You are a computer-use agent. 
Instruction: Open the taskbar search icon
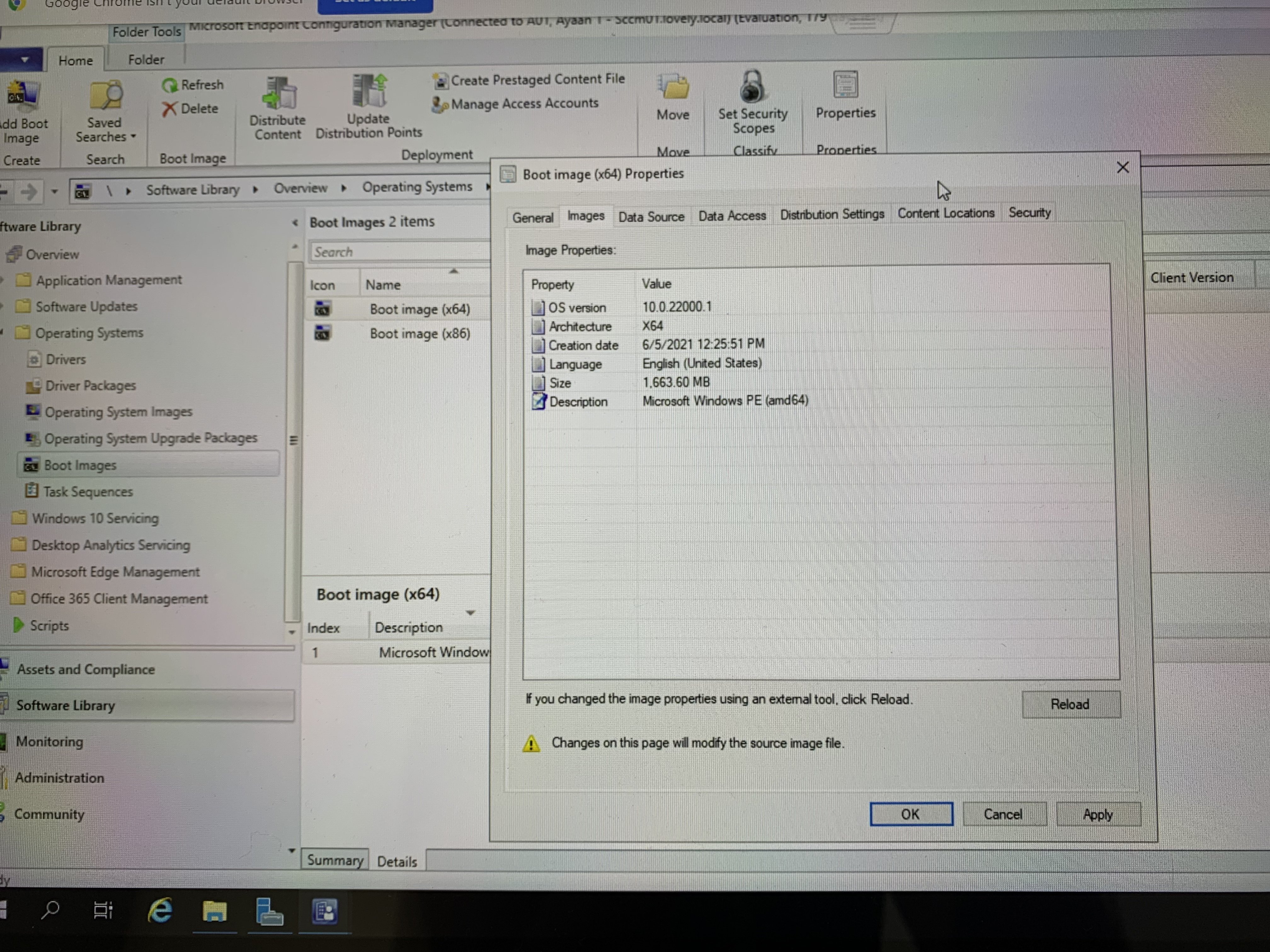click(x=50, y=909)
